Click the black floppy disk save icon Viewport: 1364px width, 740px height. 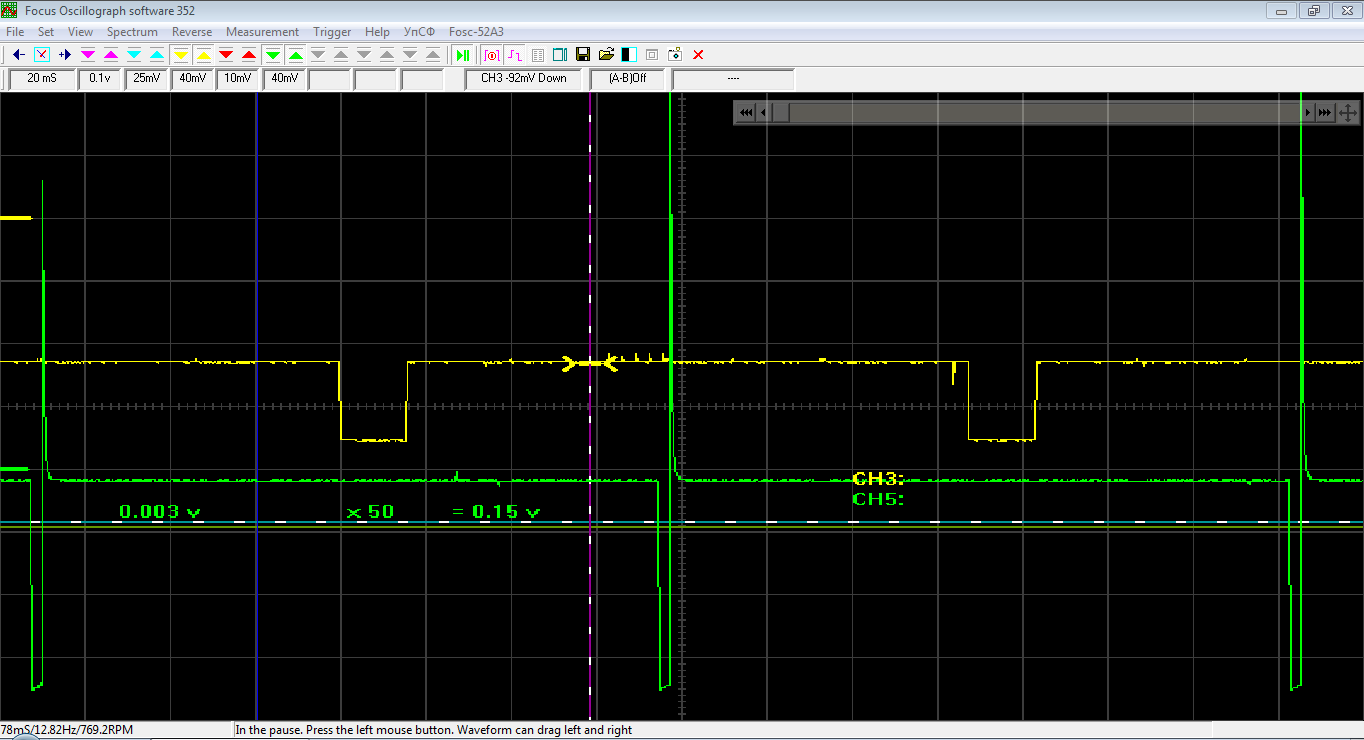(x=582, y=54)
